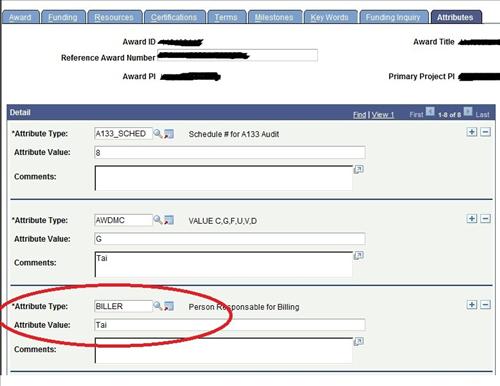Click attribute value field containing 8
500x386 pixels.
[230, 153]
